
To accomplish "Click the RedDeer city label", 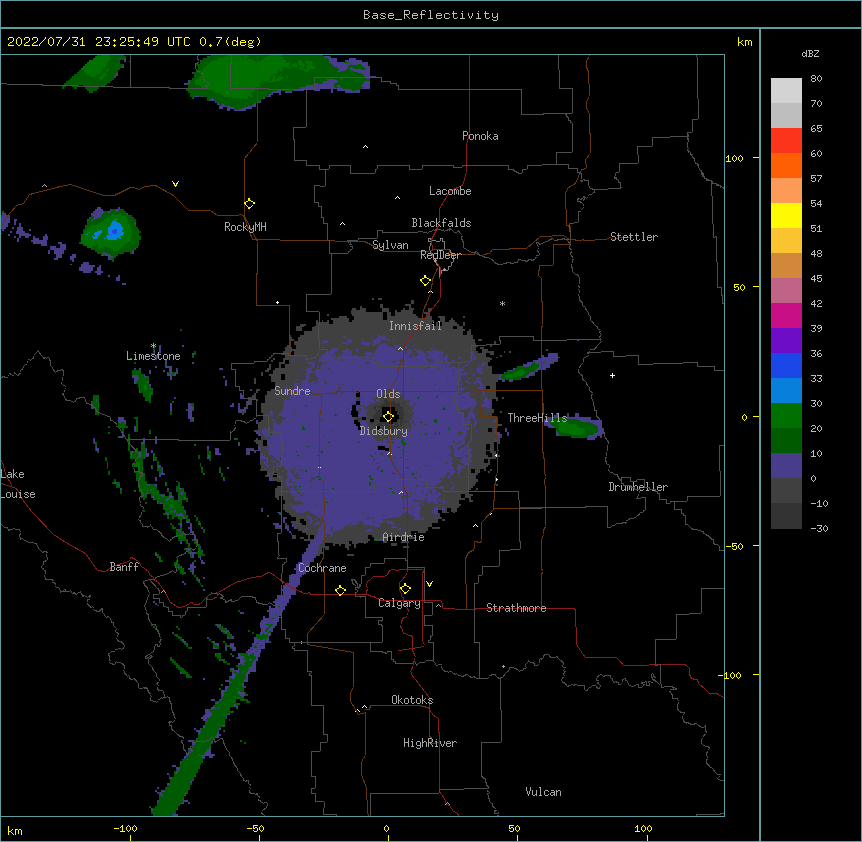I will (x=440, y=255).
